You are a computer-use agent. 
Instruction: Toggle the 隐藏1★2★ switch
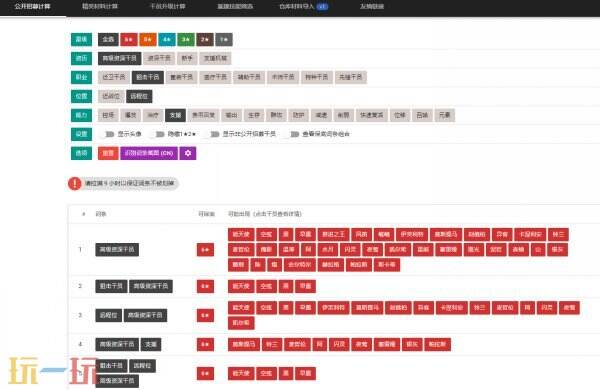[x=158, y=134]
